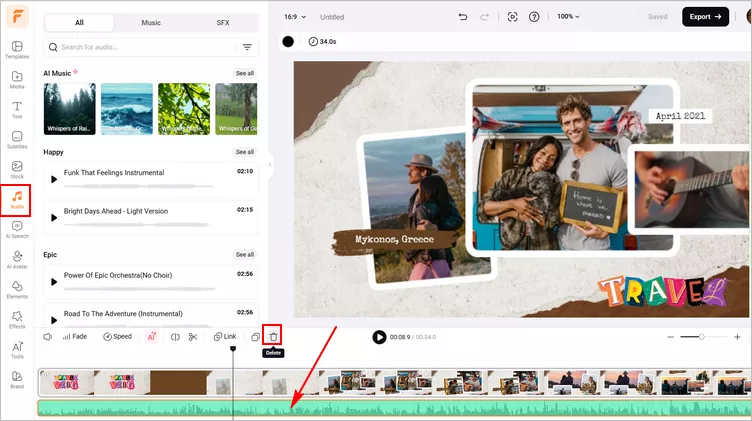Screen dimensions: 752x421
Task: Switch to the SFX tab
Action: (223, 23)
